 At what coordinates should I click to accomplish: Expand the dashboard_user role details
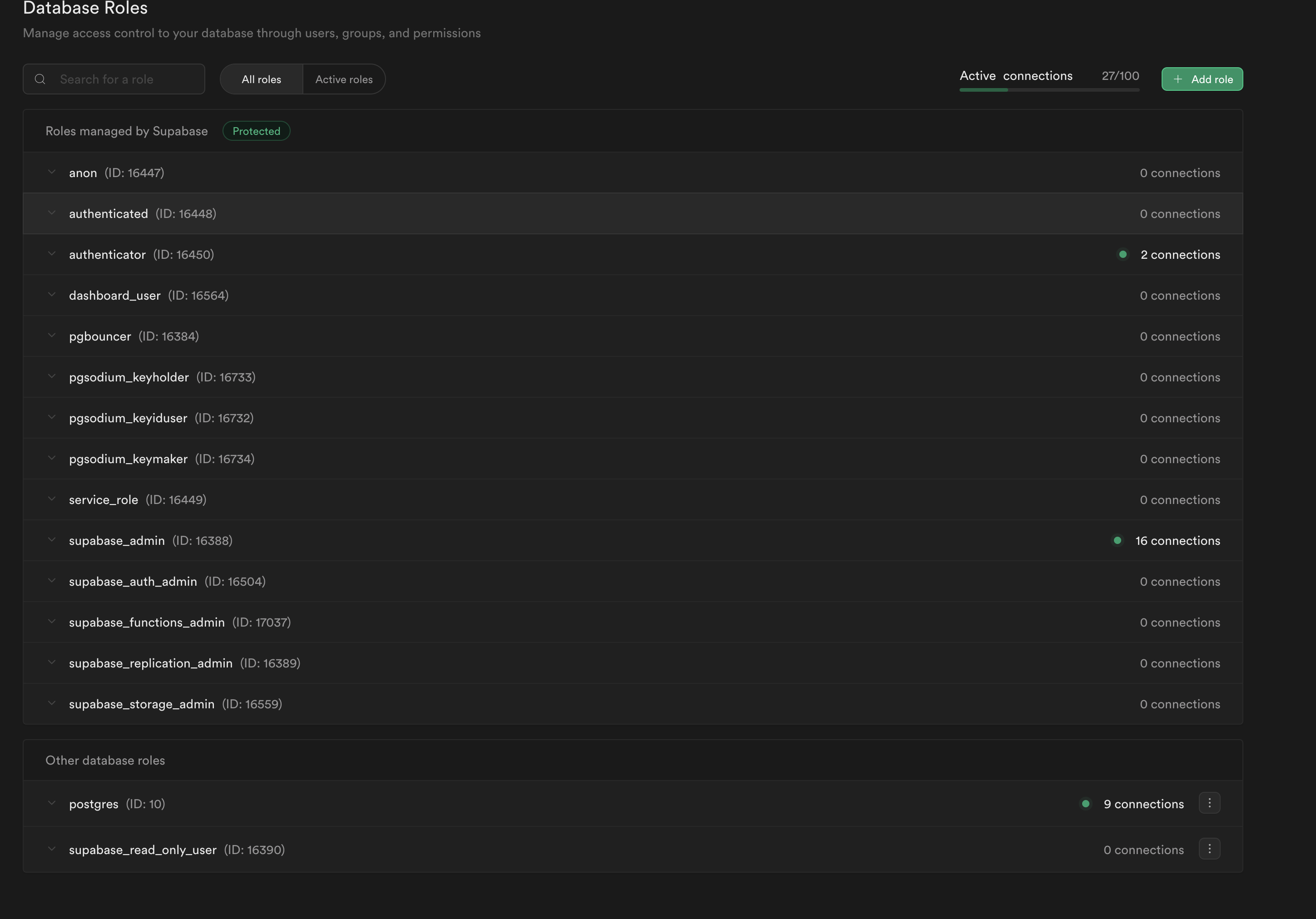coord(52,295)
